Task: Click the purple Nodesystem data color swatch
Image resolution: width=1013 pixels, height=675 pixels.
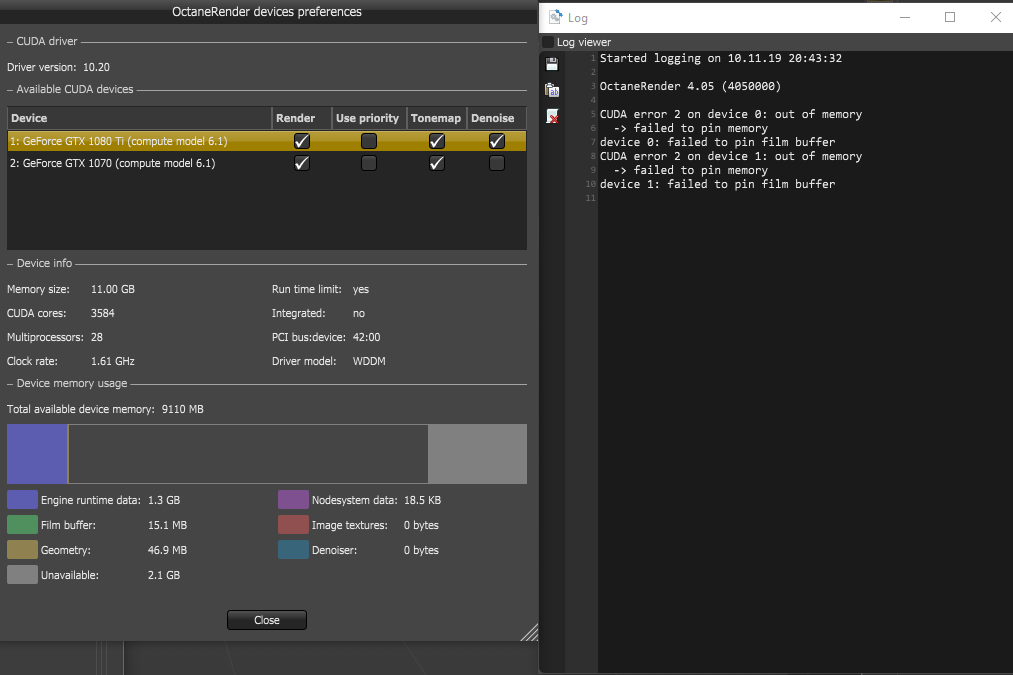Action: tap(293, 500)
